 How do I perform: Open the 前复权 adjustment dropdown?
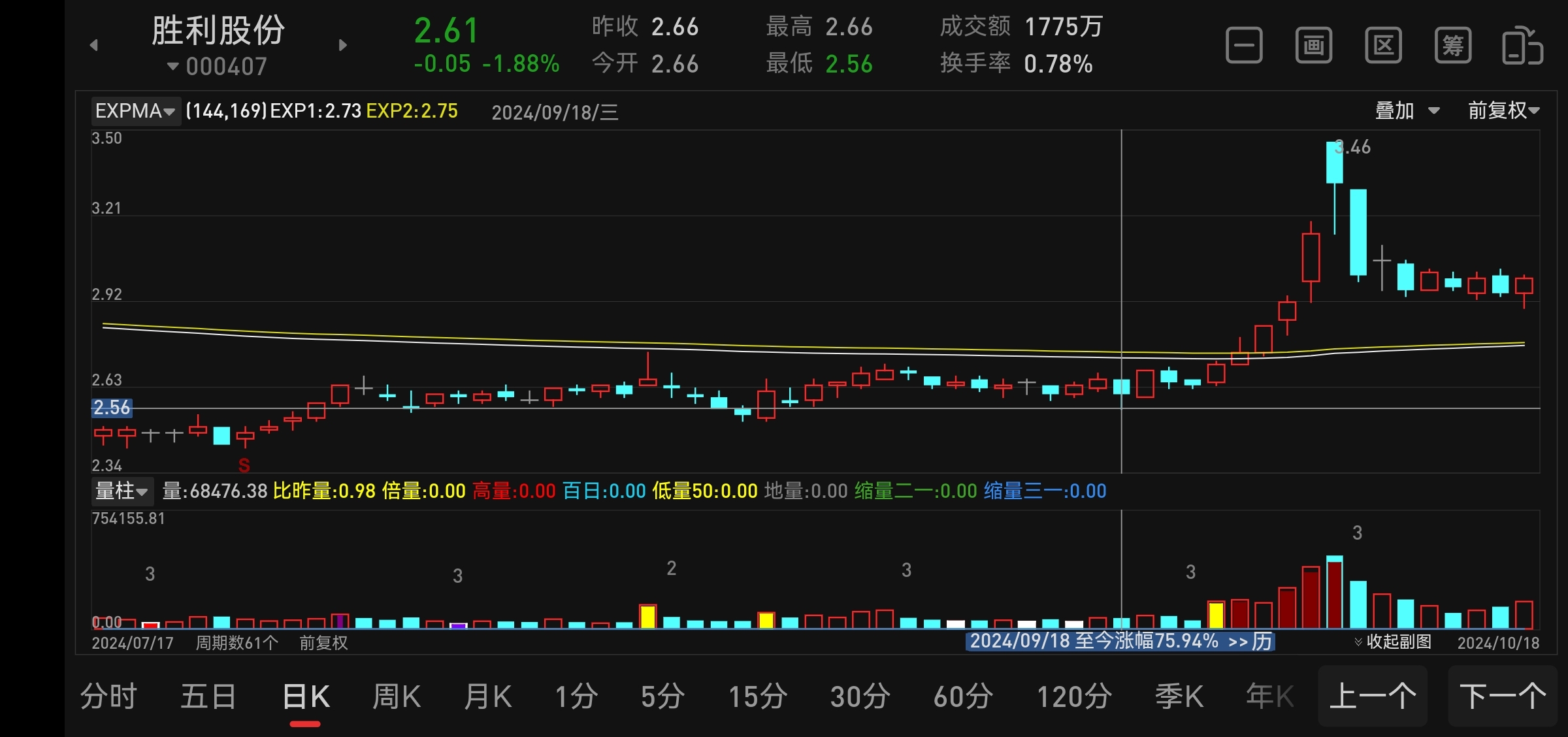coord(1503,111)
